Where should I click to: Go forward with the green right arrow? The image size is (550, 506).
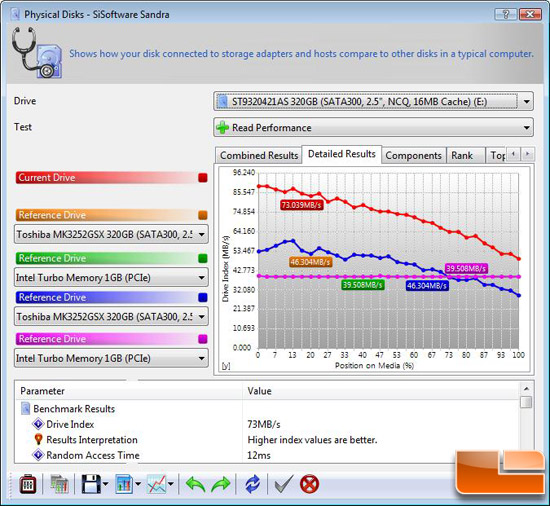[221, 485]
